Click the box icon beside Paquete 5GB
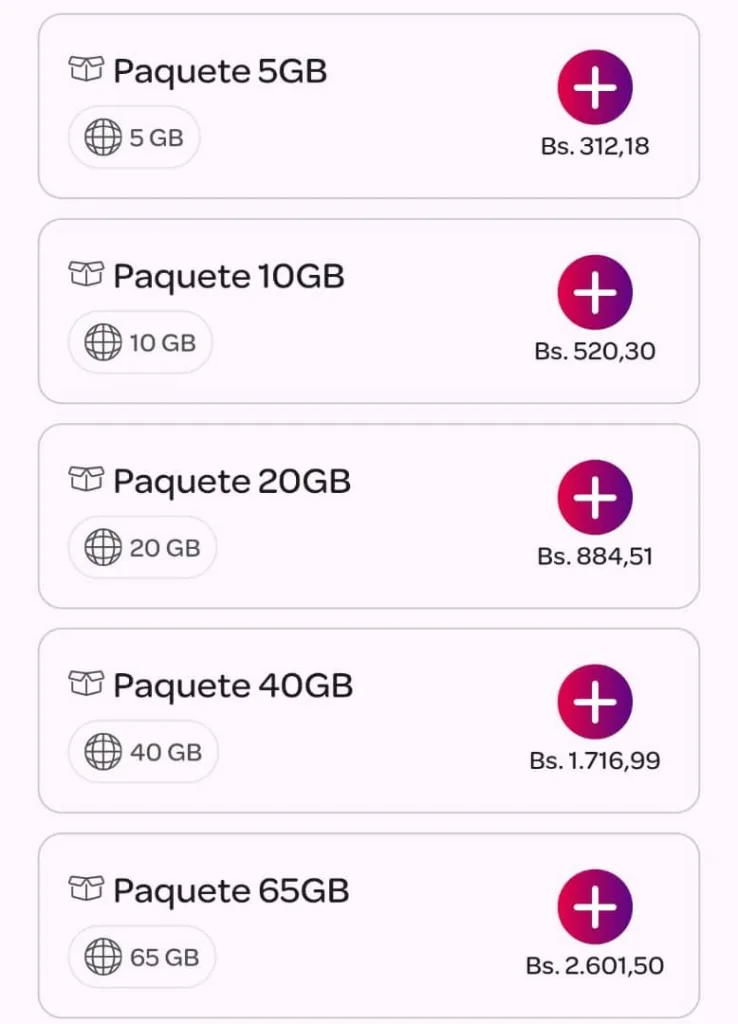The height and width of the screenshot is (1024, 738). point(86,70)
